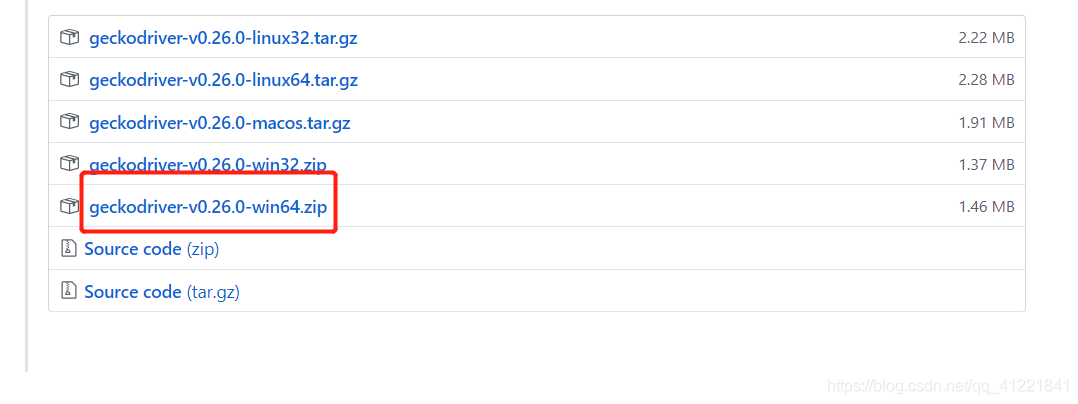Click the package icon beside win64.zip
The height and width of the screenshot is (404, 1078).
(69, 205)
